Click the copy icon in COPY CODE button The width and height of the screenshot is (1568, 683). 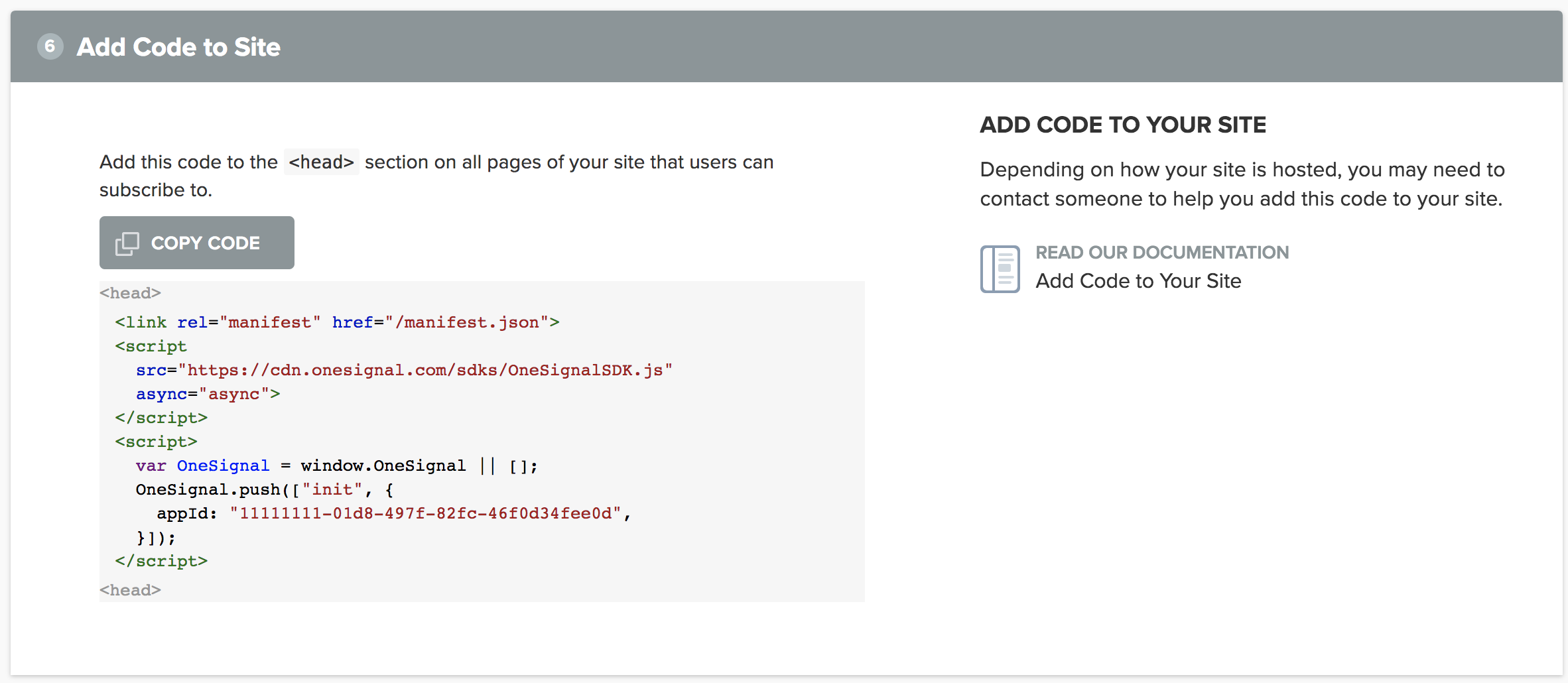tap(127, 243)
